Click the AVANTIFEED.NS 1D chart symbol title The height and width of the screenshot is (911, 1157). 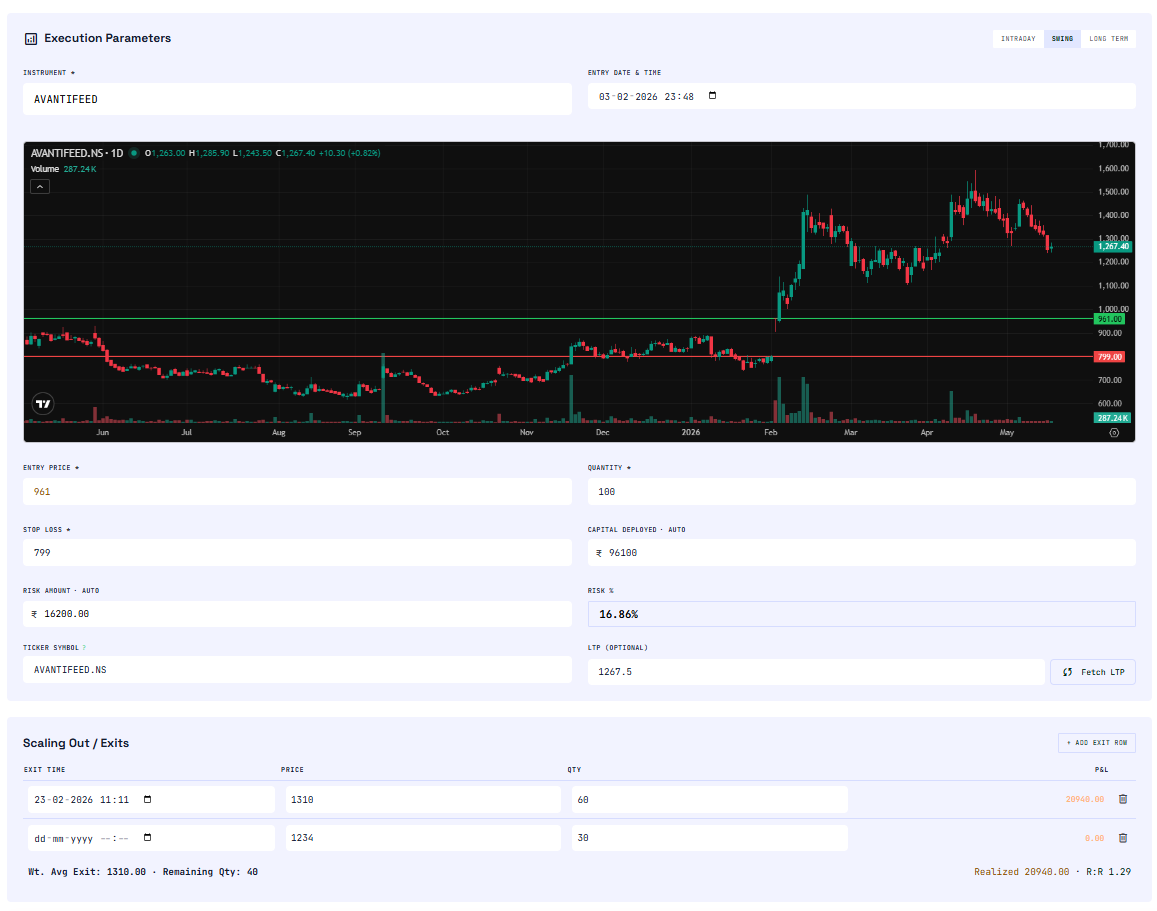(77, 153)
